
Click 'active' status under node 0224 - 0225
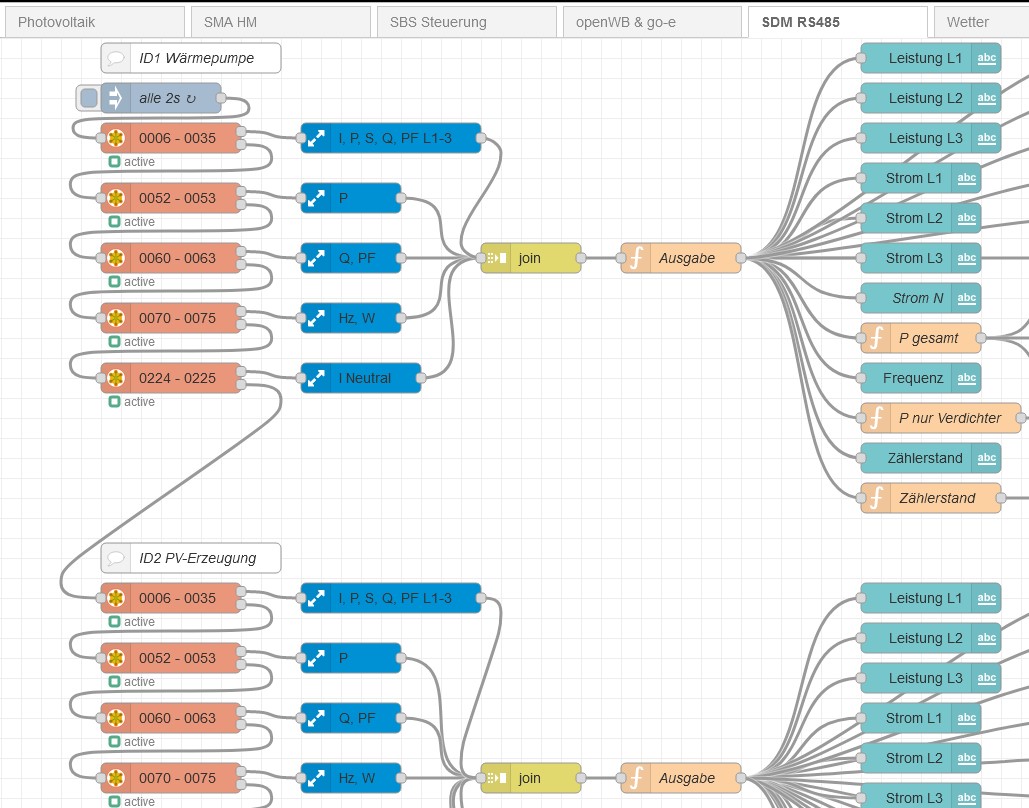click(132, 402)
